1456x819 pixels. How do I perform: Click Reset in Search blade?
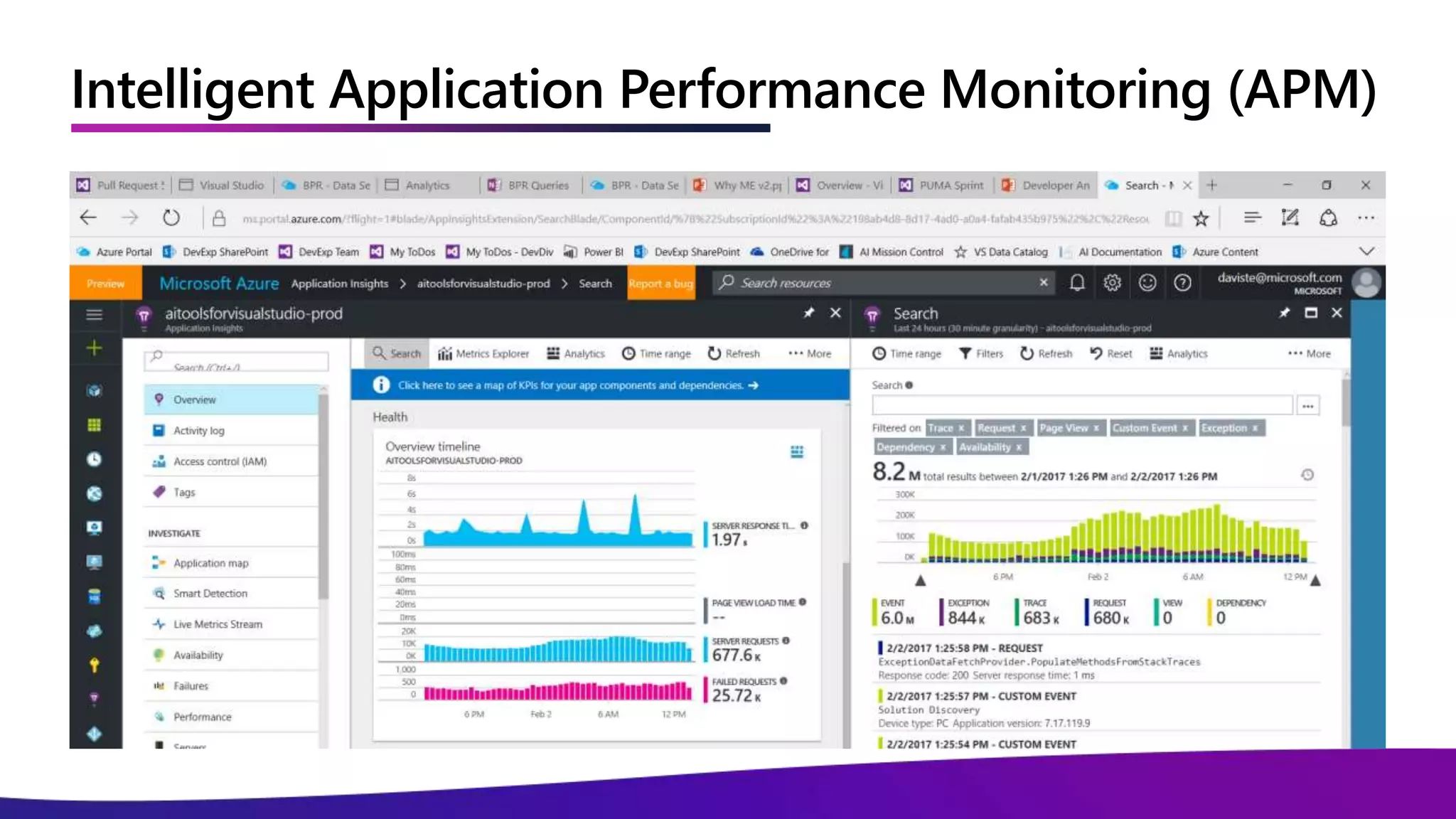[1111, 353]
